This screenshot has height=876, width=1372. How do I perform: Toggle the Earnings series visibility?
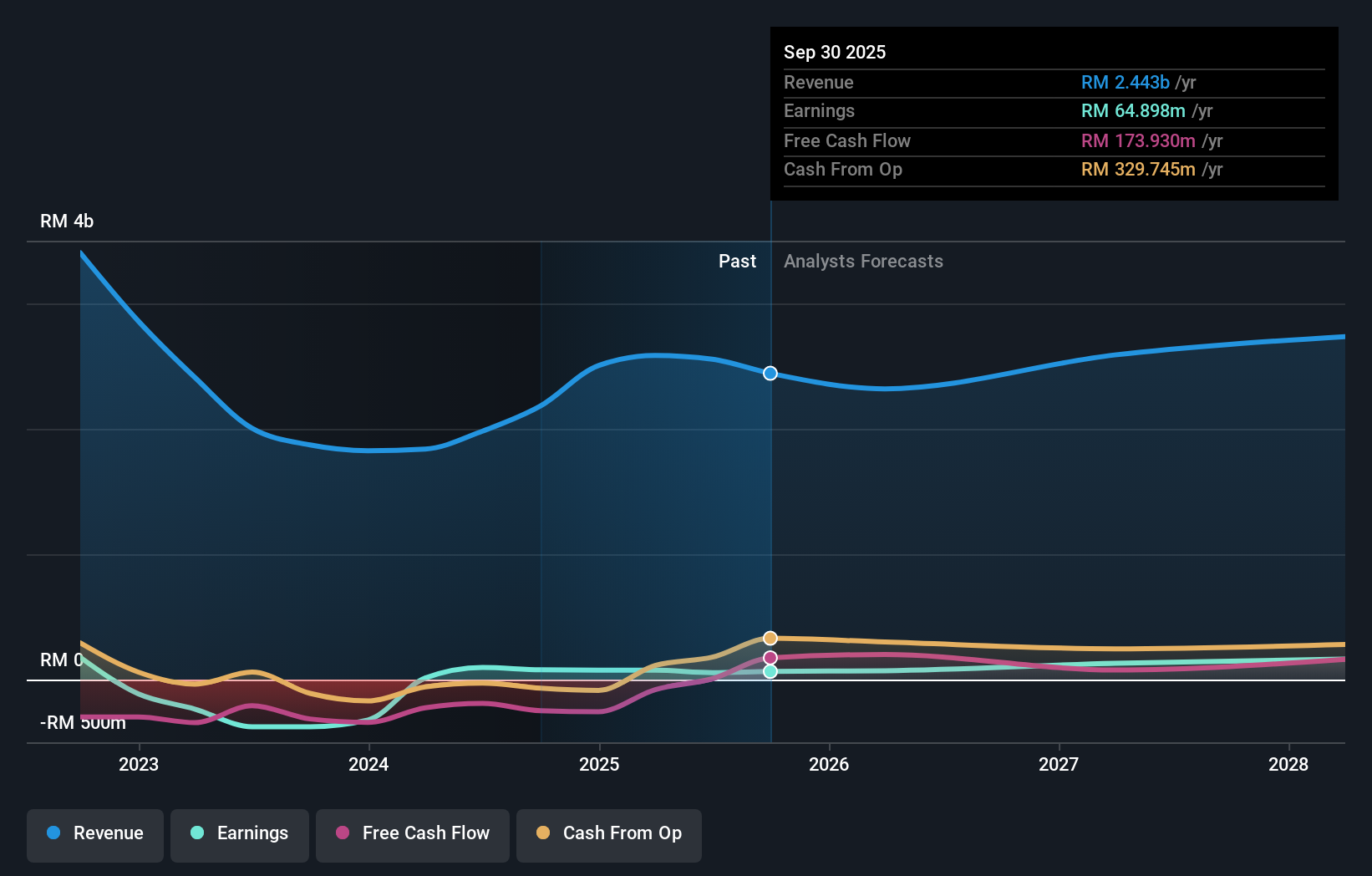[239, 833]
